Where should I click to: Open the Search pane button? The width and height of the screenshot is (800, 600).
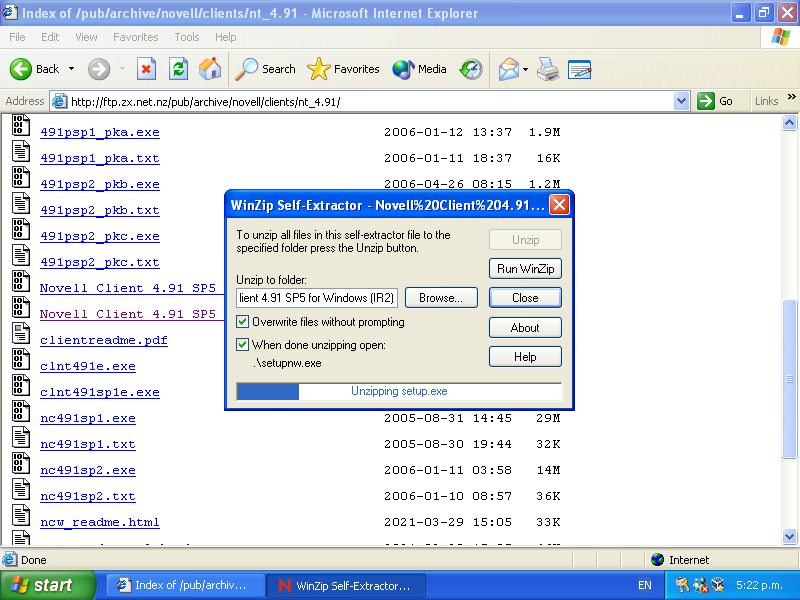265,69
